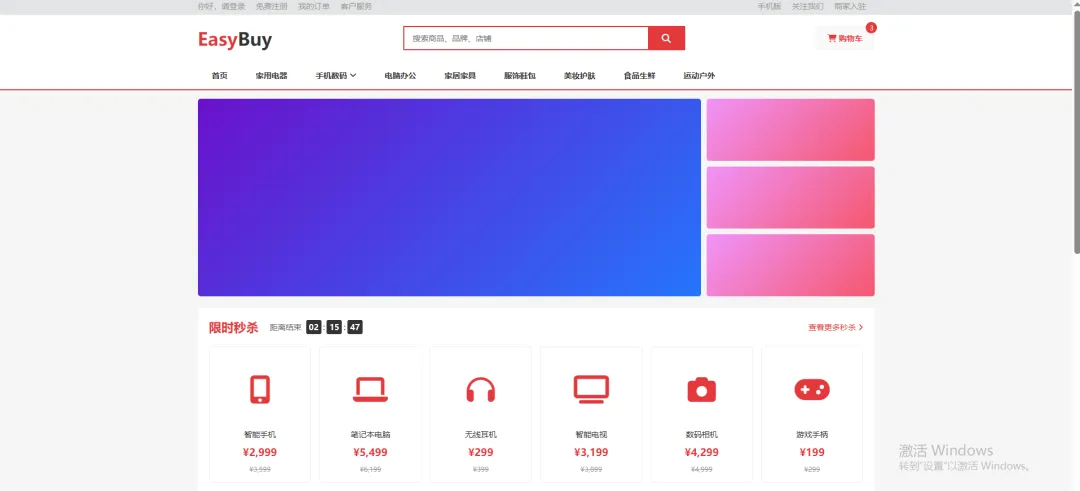Screen dimensions: 1080x491
Task: Click the top pink side banner
Action: 791,130
